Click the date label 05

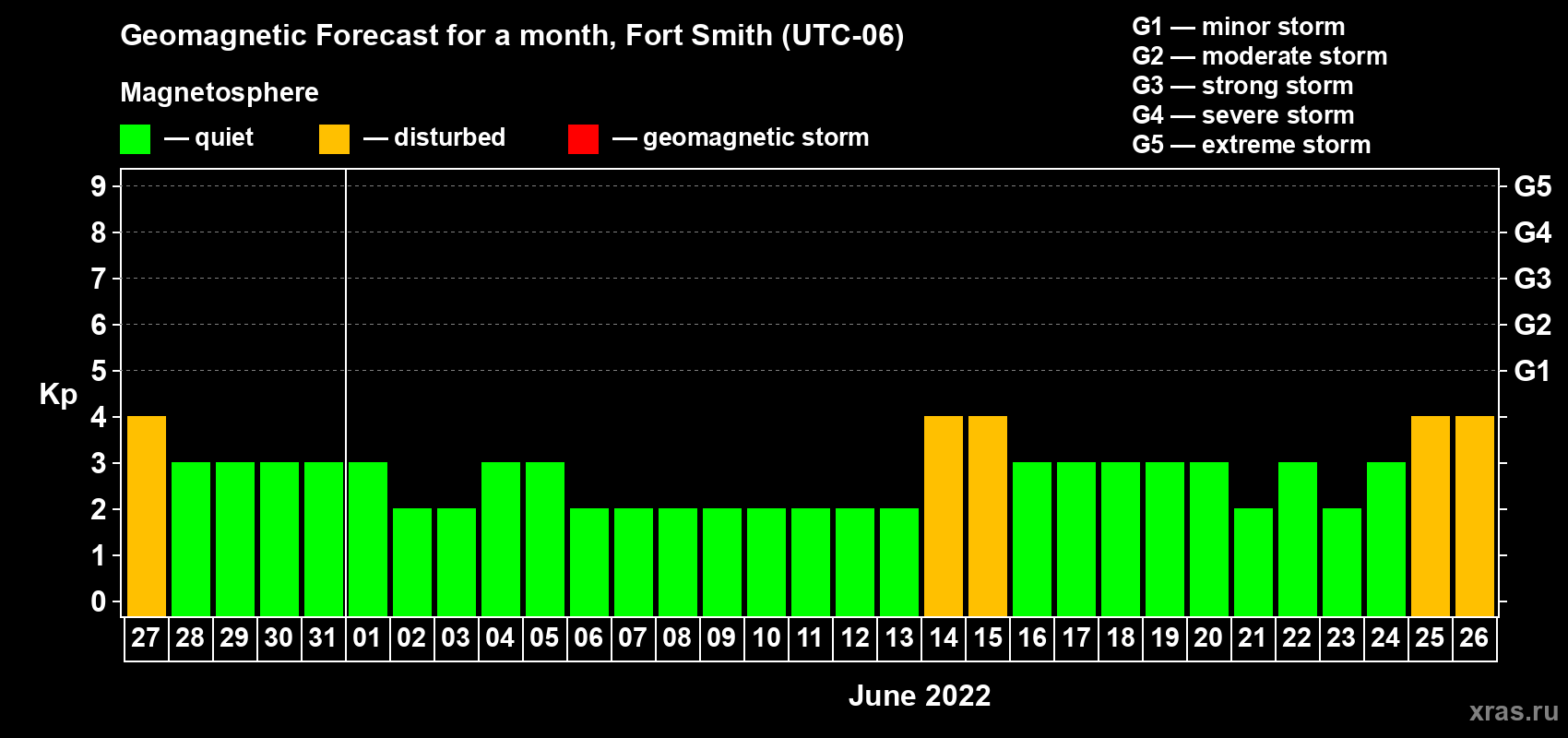(544, 637)
